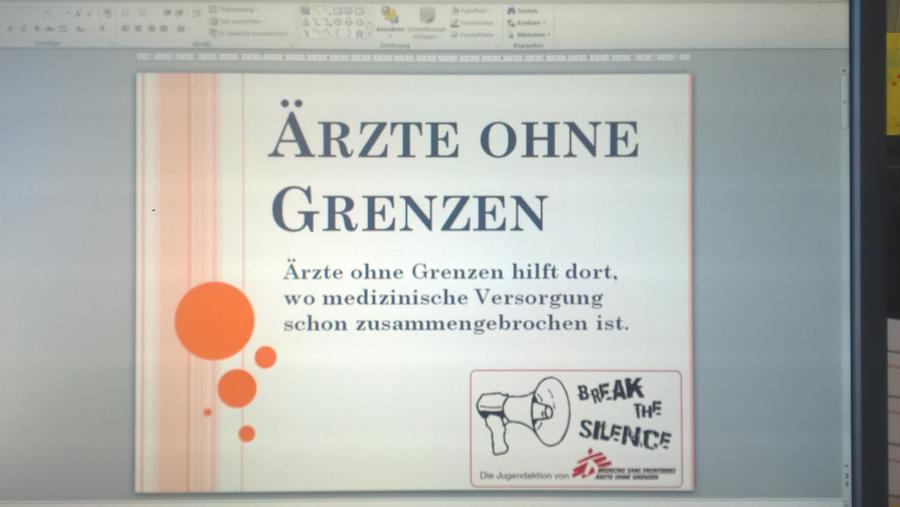Set font color with A icon

click(103, 28)
